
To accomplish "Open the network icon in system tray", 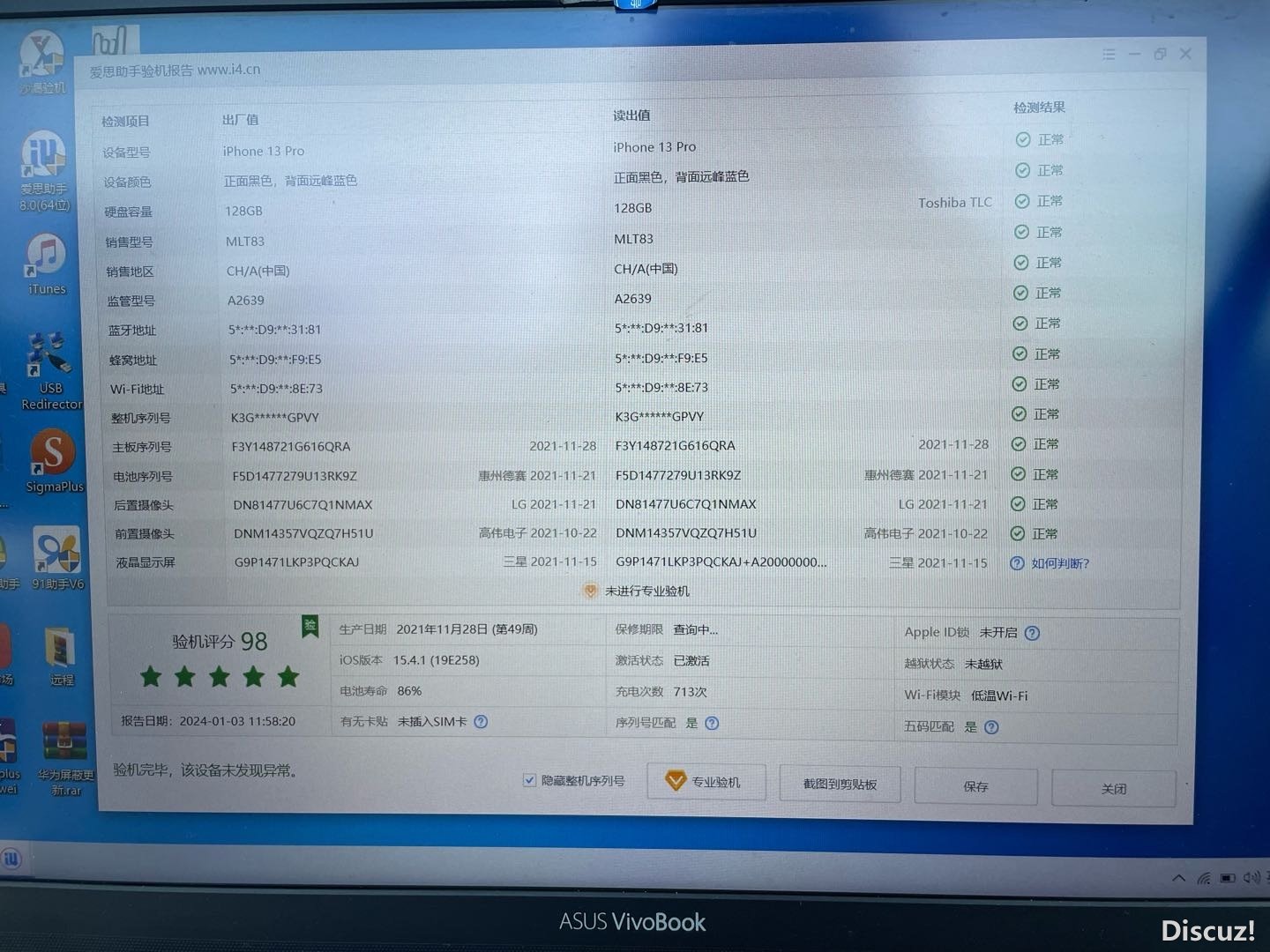I will click(x=1204, y=878).
